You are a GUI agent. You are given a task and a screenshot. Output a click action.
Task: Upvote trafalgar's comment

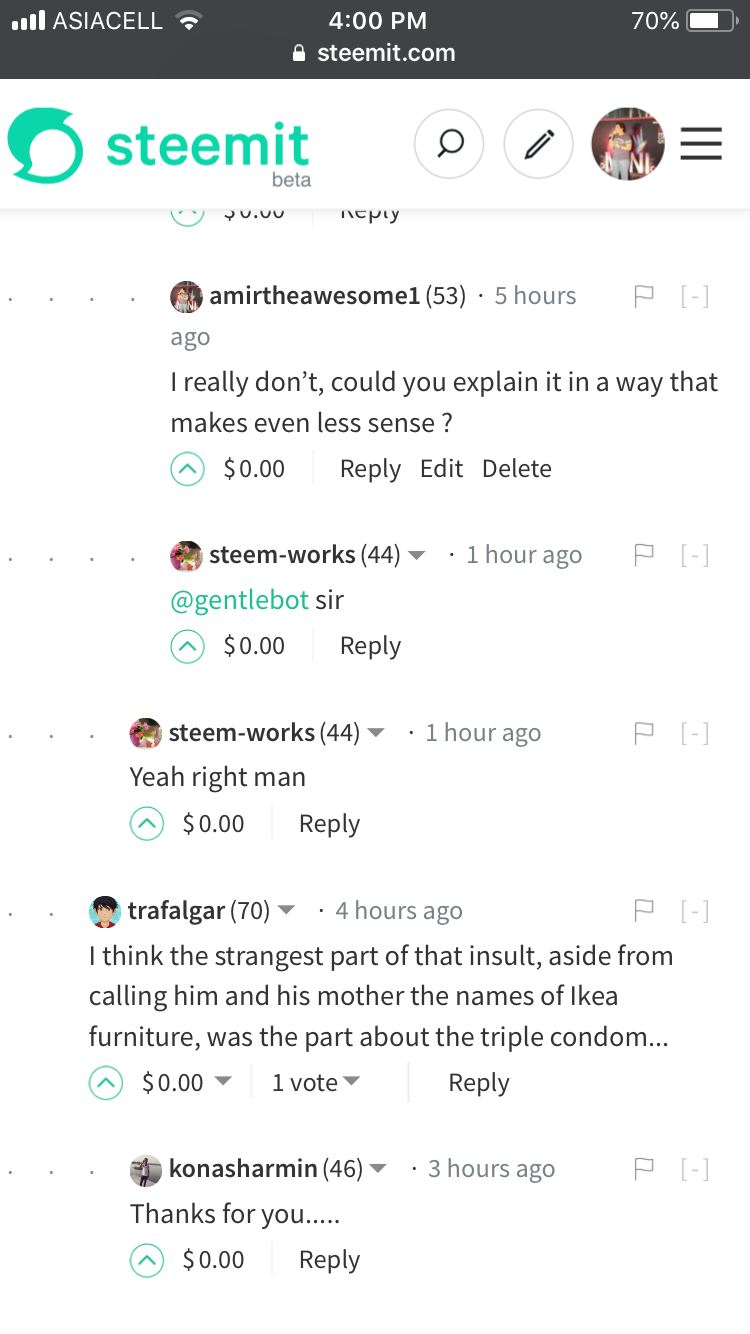click(106, 1083)
